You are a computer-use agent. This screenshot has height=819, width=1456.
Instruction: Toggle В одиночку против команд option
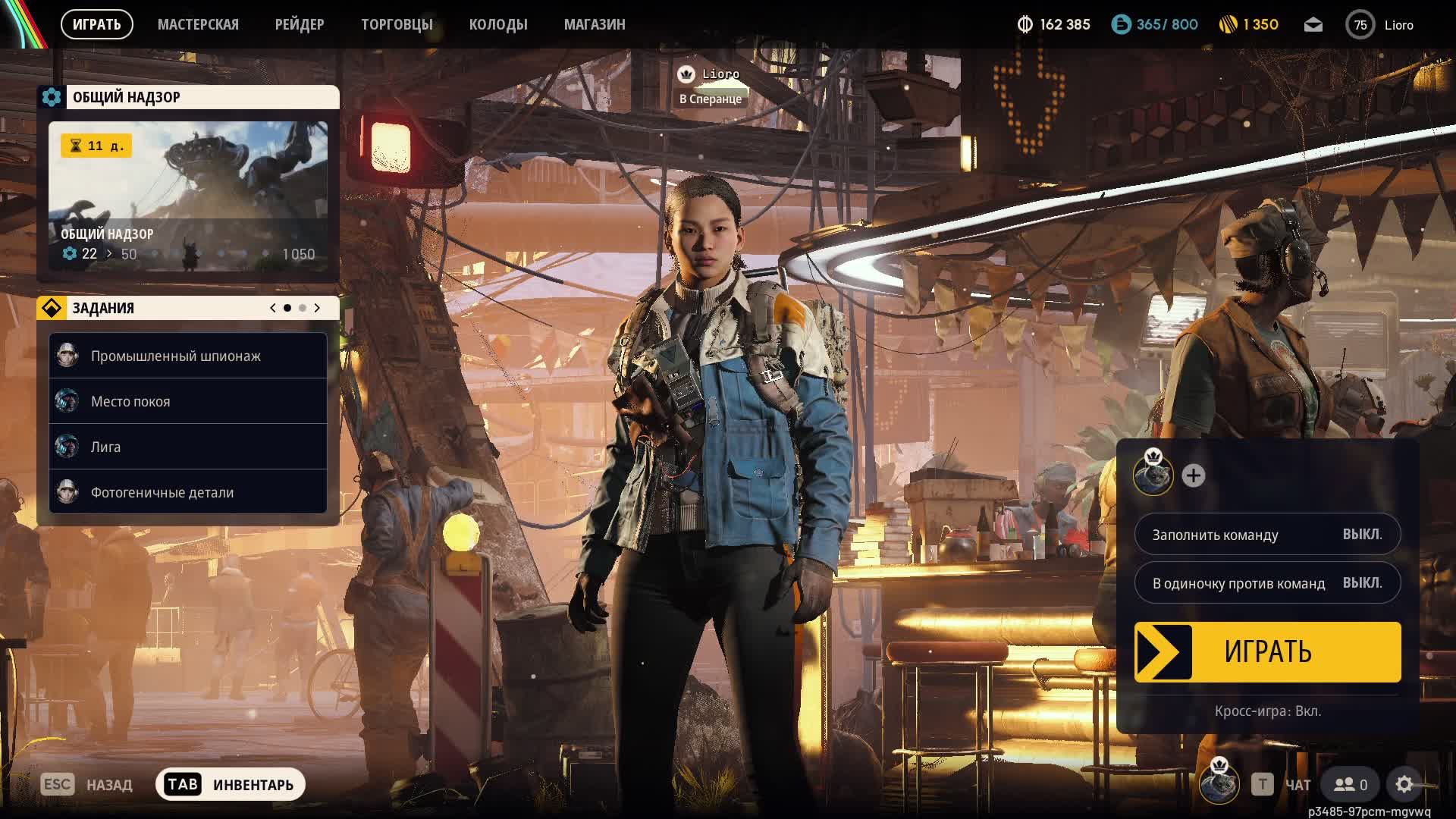(x=1267, y=583)
